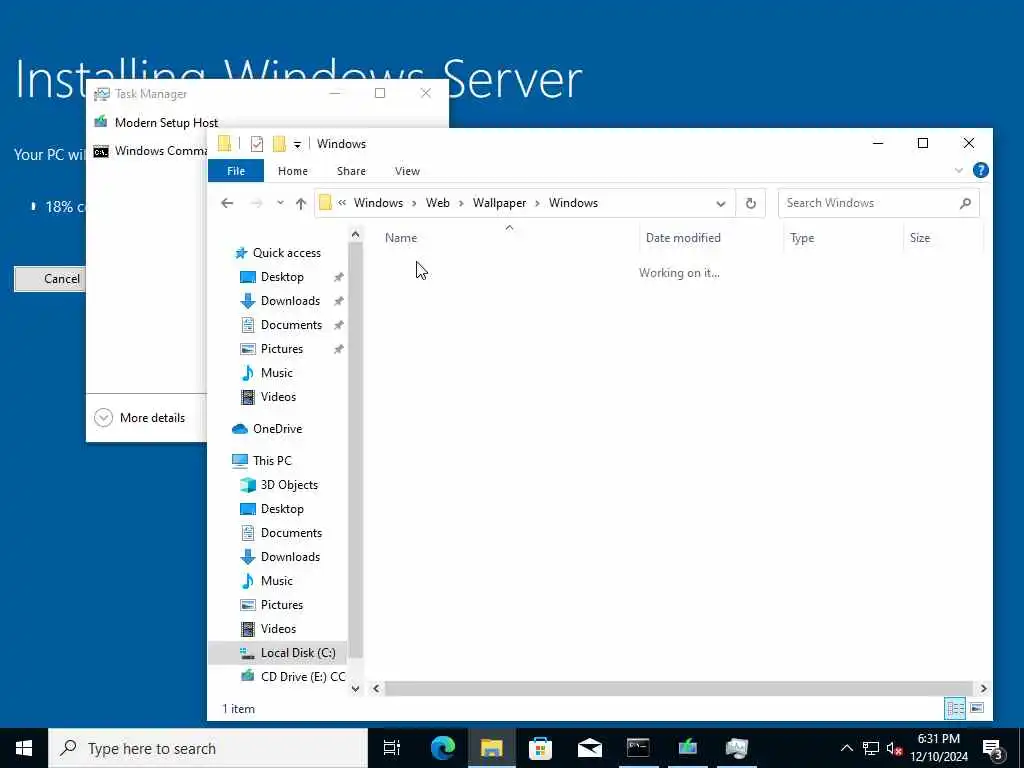
Task: Open the Share ribbon tab
Action: [351, 171]
